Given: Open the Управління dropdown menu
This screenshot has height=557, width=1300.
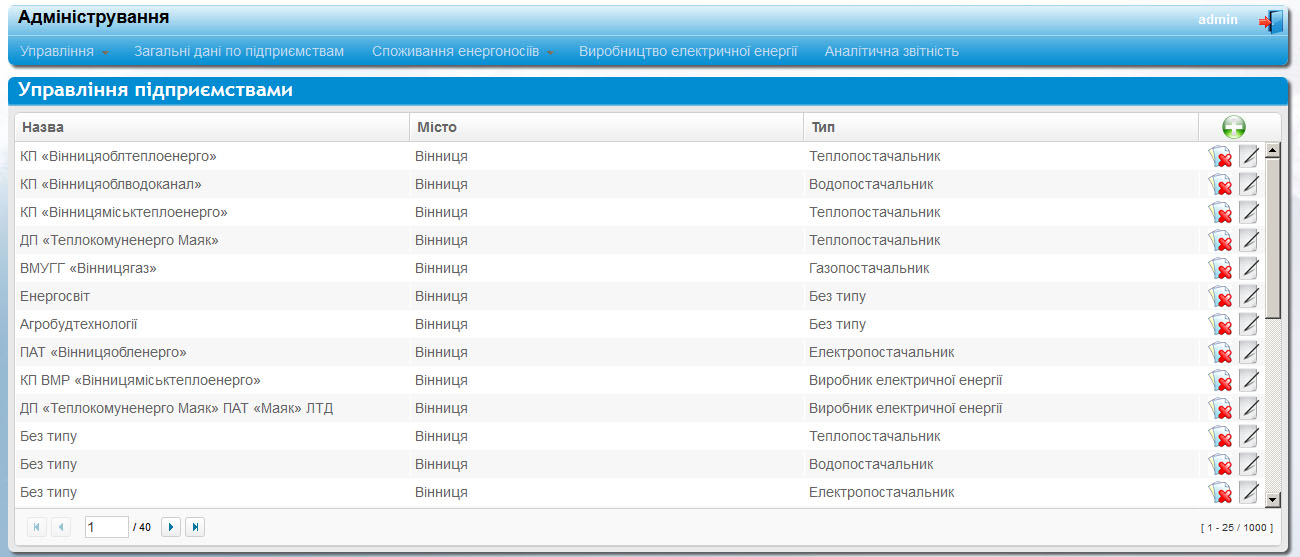Looking at the screenshot, I should pyautogui.click(x=64, y=51).
